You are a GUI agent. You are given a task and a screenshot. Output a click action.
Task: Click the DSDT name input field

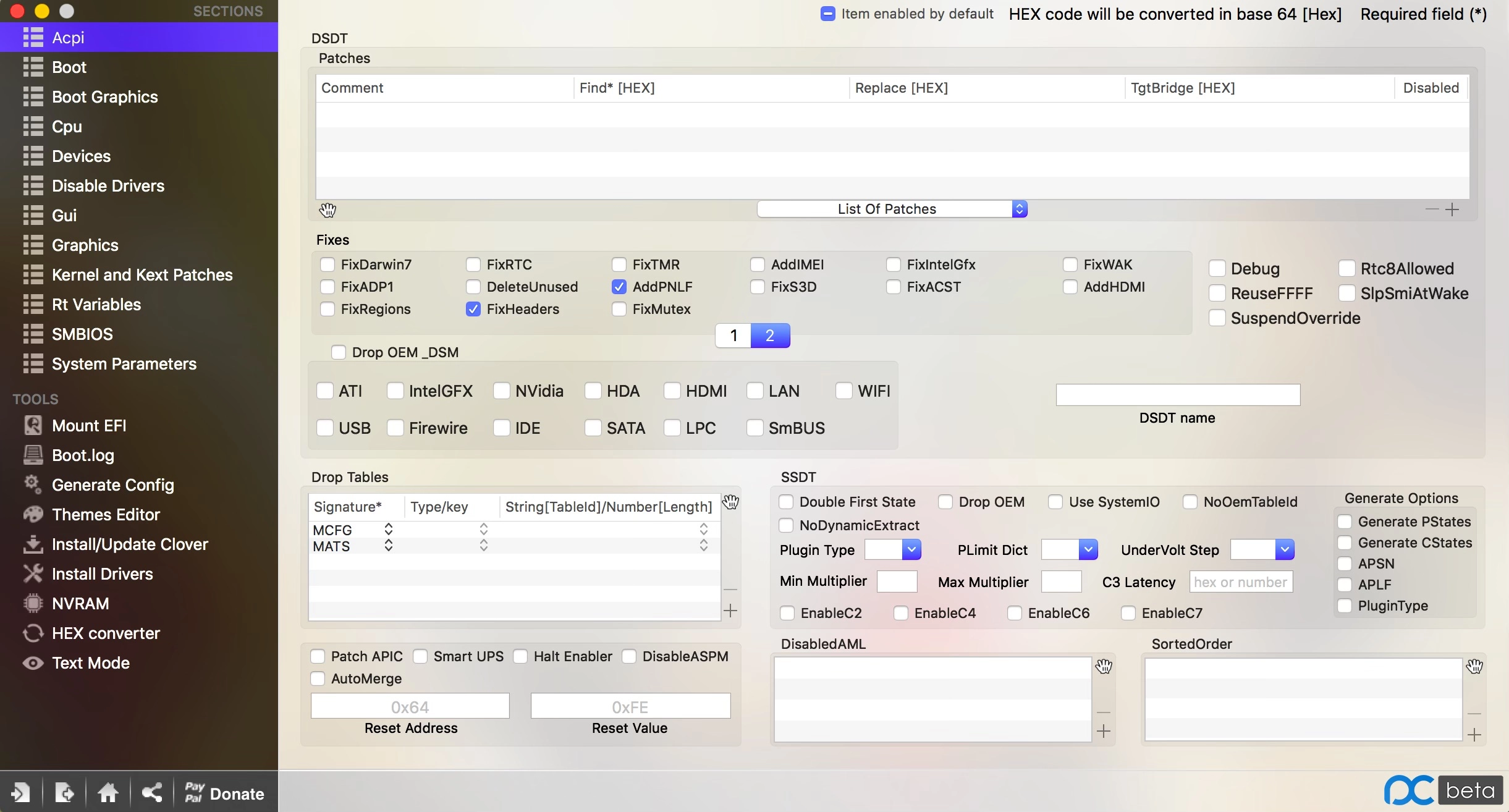(x=1178, y=394)
